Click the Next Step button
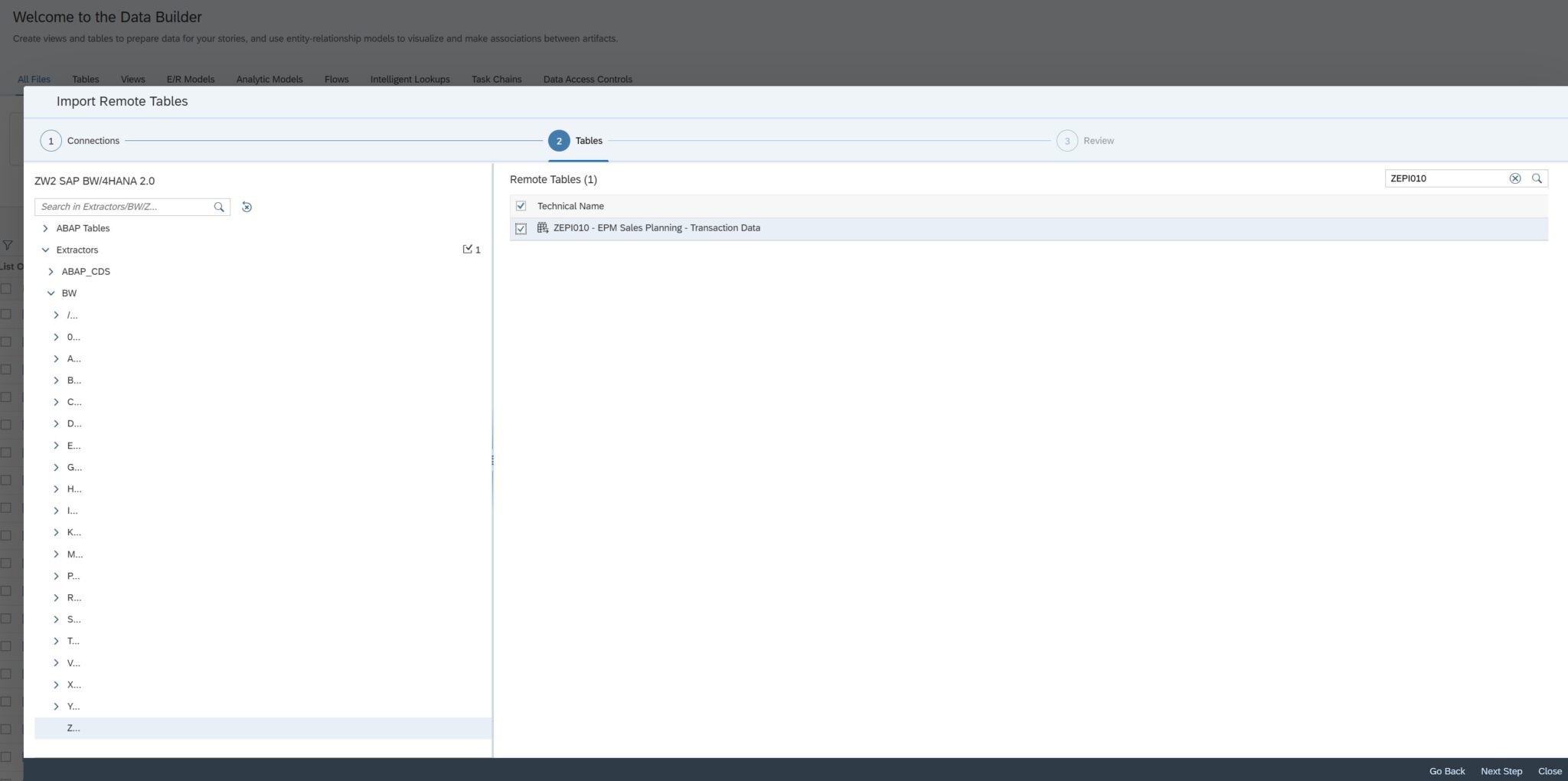 click(1501, 771)
